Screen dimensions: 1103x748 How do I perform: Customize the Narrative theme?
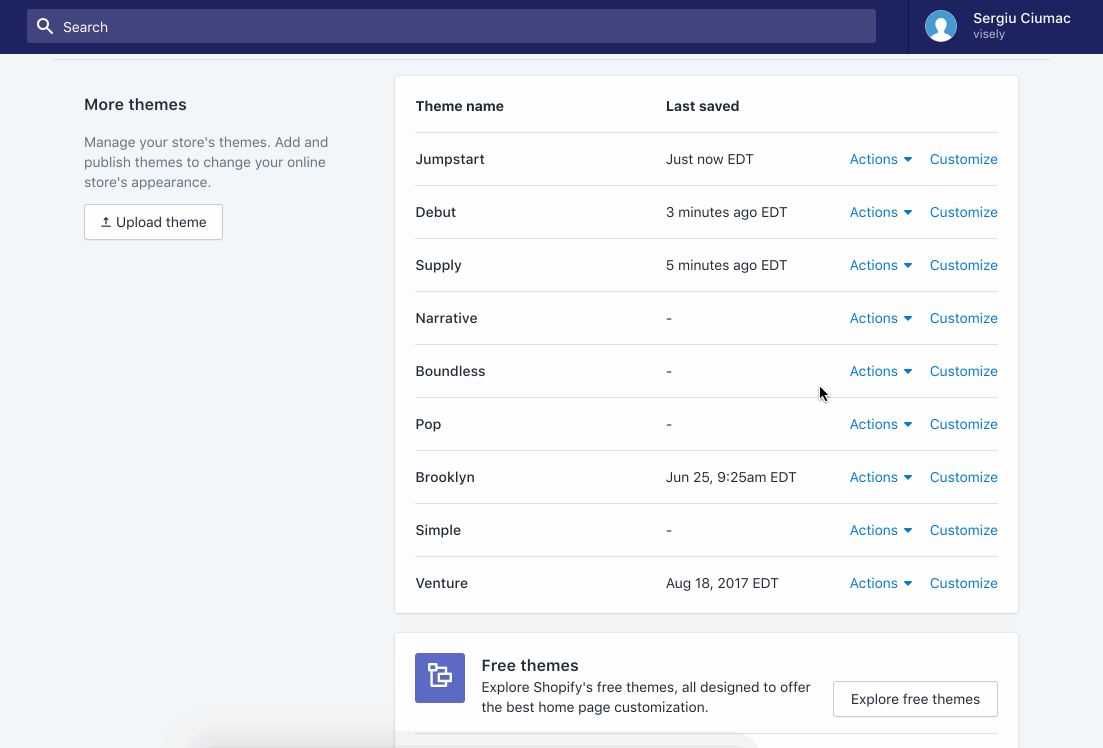pos(963,318)
